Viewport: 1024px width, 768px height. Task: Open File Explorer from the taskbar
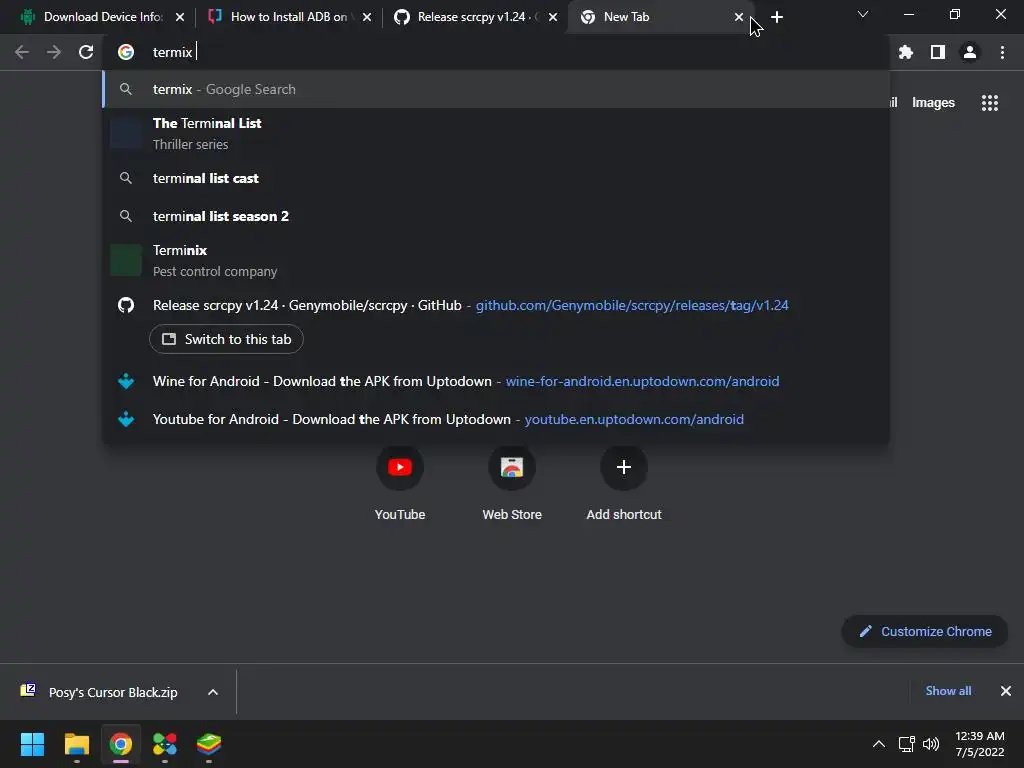76,744
